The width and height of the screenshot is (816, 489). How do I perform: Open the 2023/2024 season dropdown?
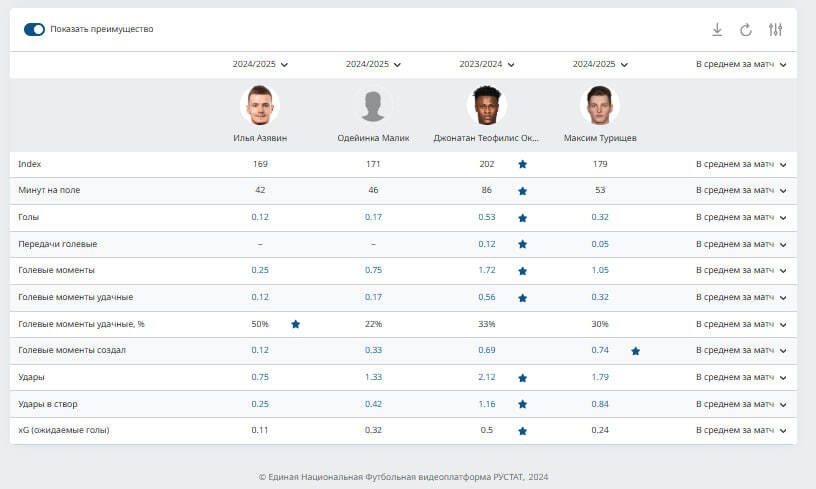486,64
